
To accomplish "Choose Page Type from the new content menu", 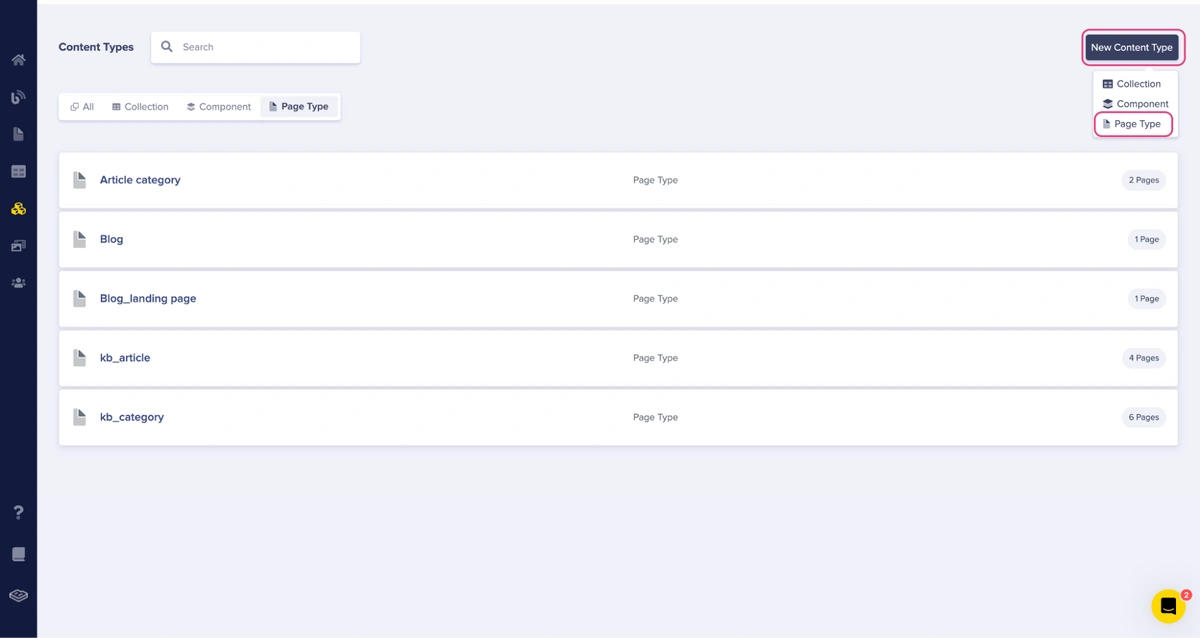I will point(1132,124).
